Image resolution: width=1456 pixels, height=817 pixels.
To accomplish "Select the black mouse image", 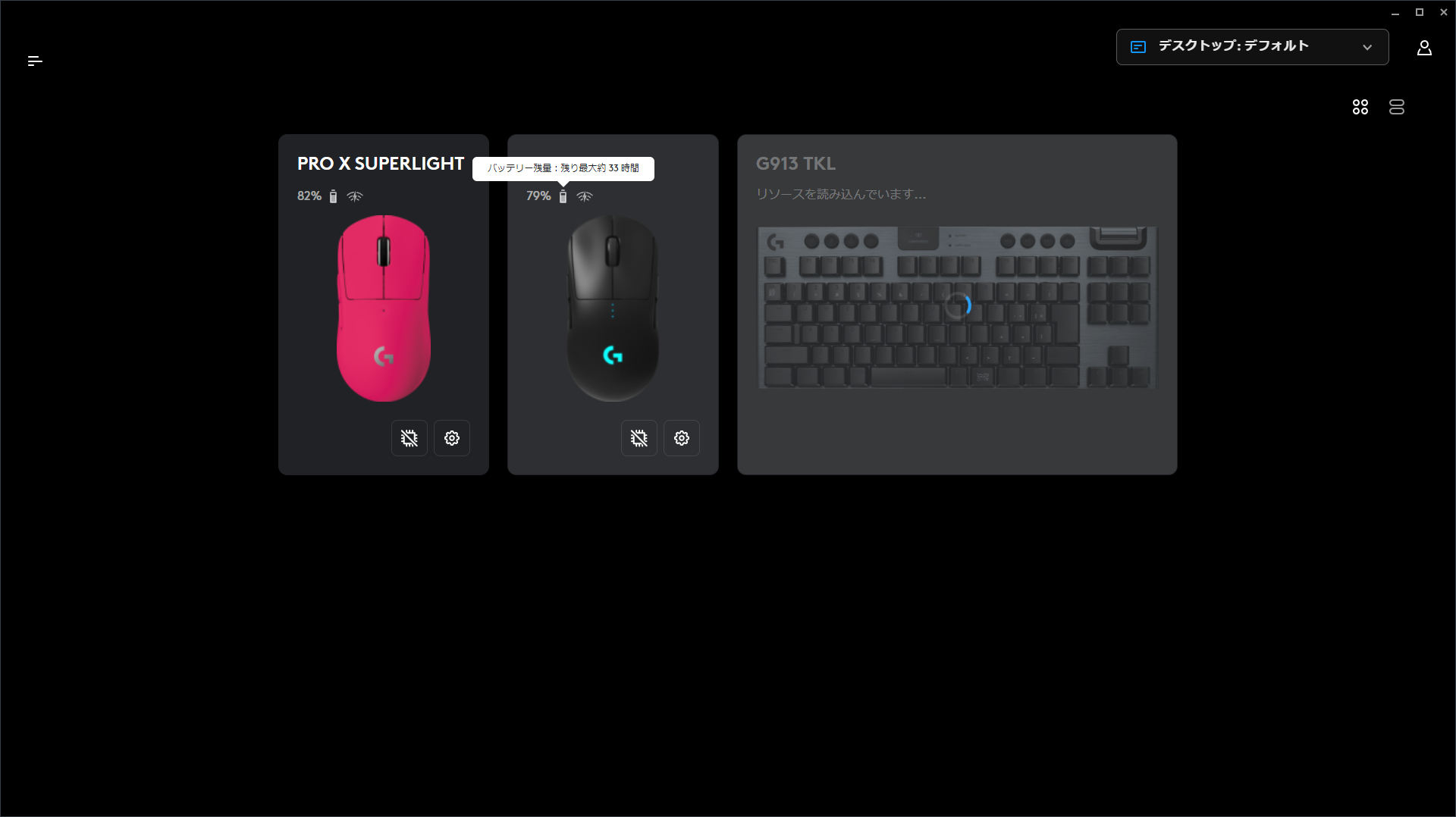I will coord(613,308).
